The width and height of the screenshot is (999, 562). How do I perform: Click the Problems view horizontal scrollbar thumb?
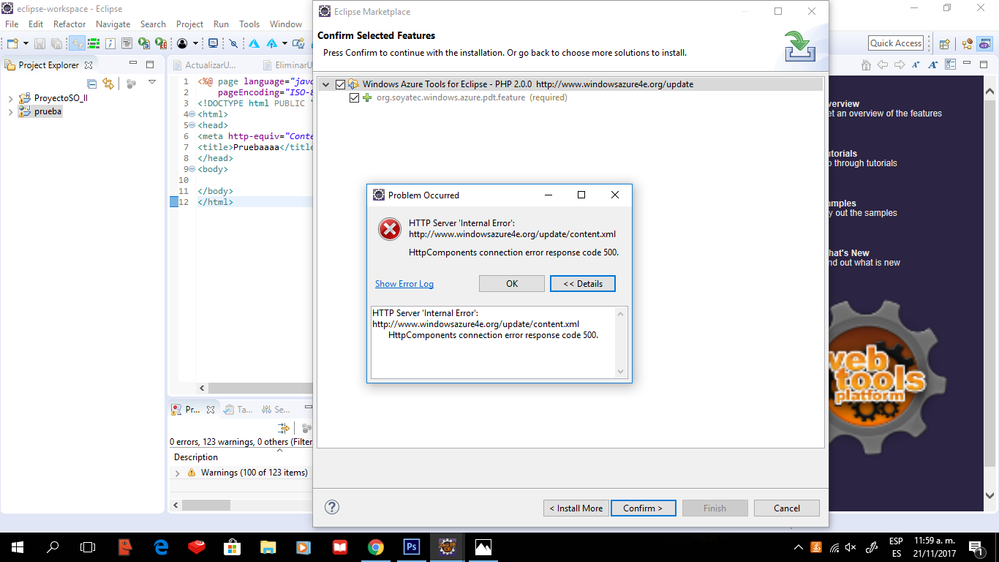[x=206, y=505]
